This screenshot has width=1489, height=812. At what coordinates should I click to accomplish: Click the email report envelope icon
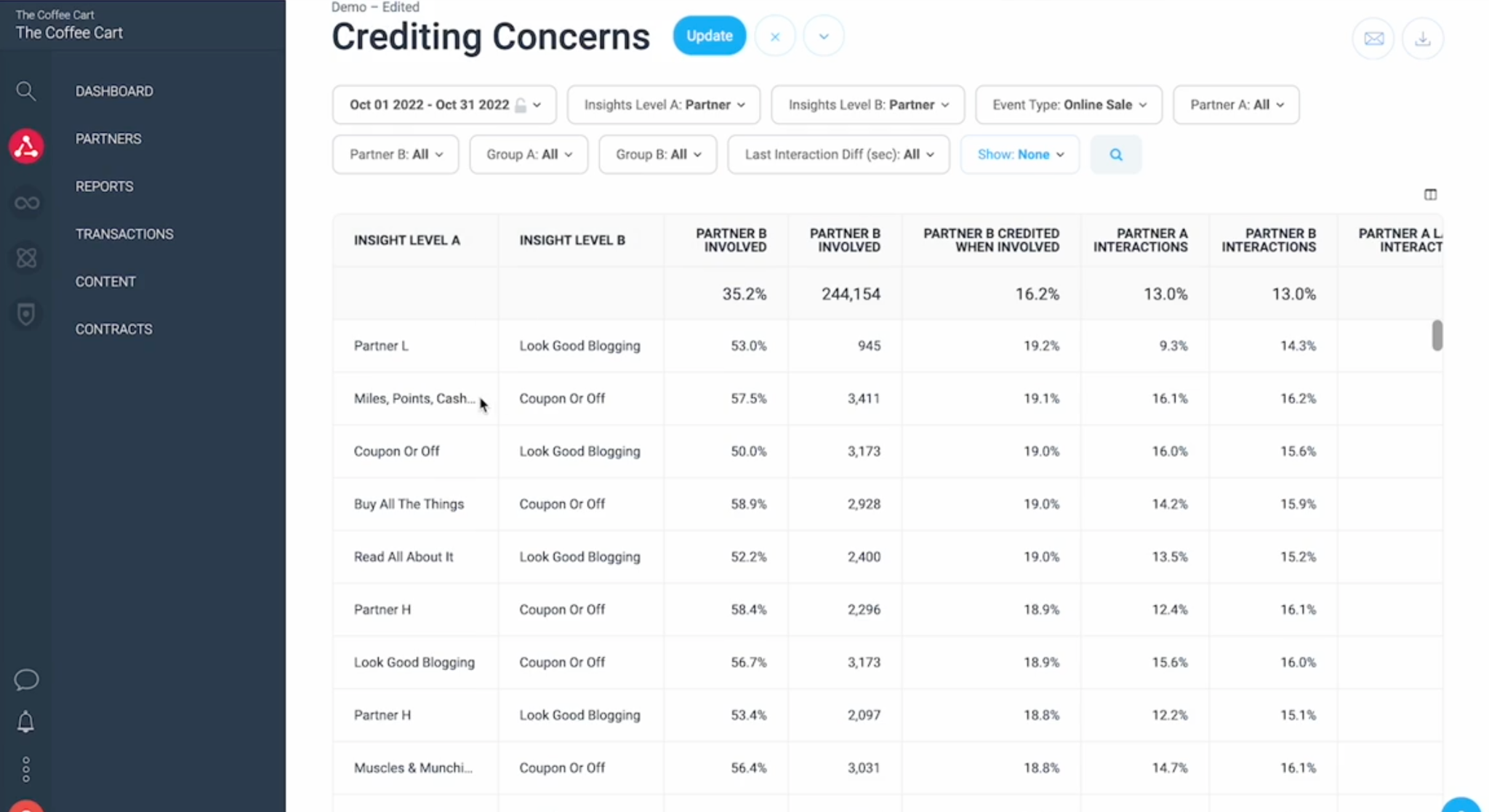pos(1373,39)
